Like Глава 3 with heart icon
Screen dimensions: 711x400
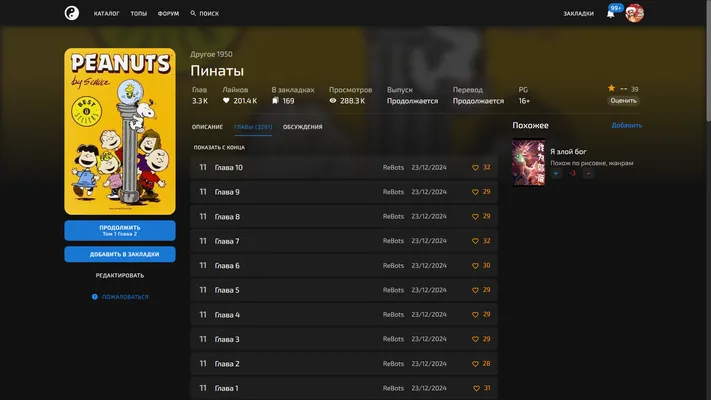click(475, 339)
